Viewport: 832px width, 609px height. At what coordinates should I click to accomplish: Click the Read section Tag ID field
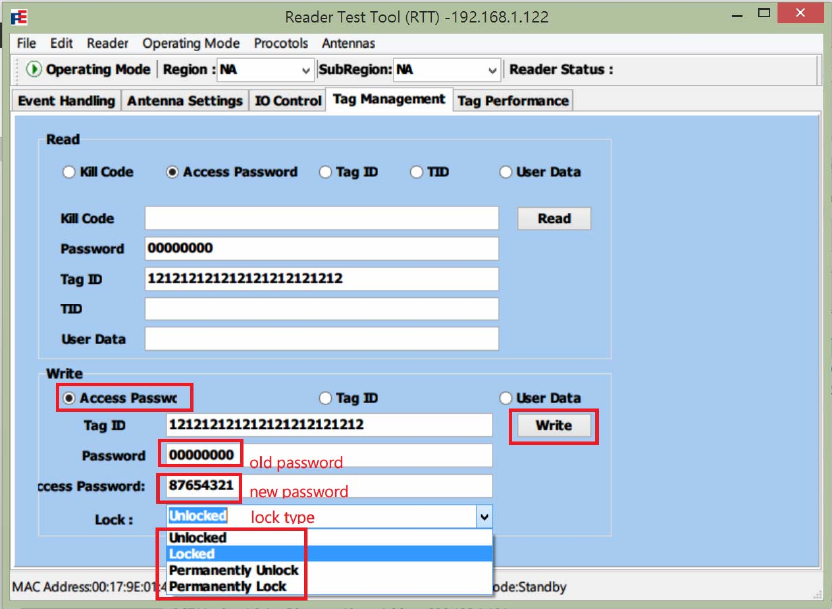tap(322, 279)
